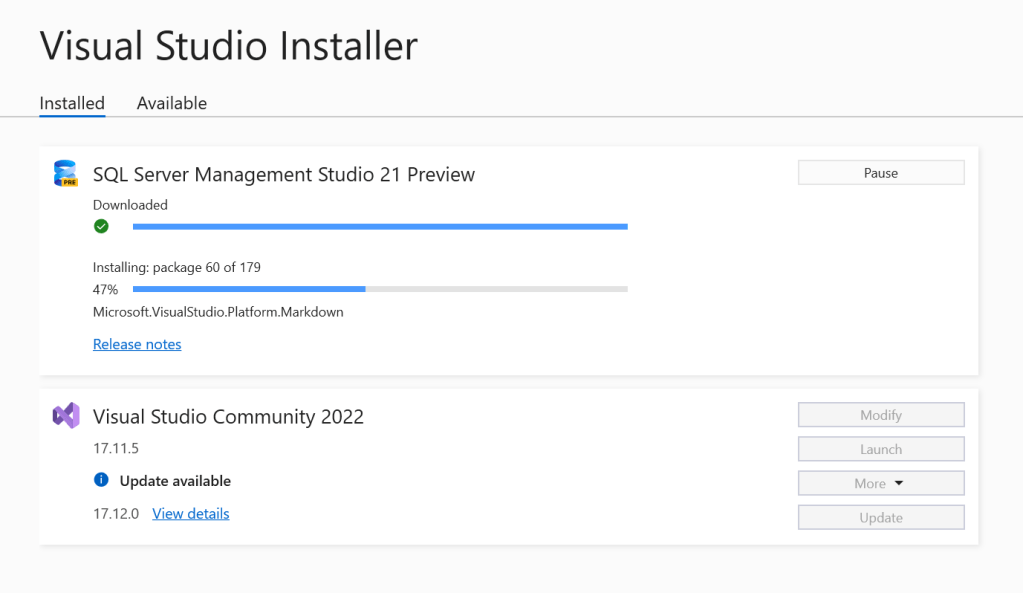The height and width of the screenshot is (593, 1023).
Task: Open the Available tab
Action: (172, 103)
